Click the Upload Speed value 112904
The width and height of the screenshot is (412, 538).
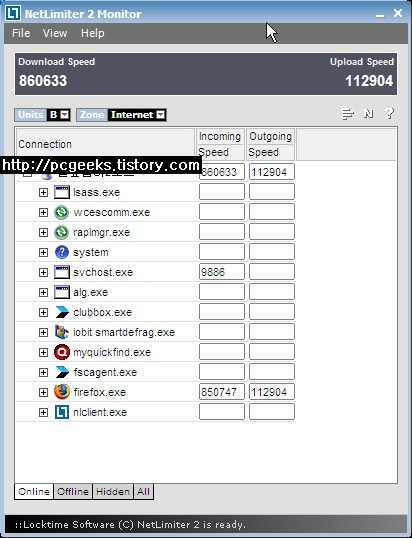[369, 81]
